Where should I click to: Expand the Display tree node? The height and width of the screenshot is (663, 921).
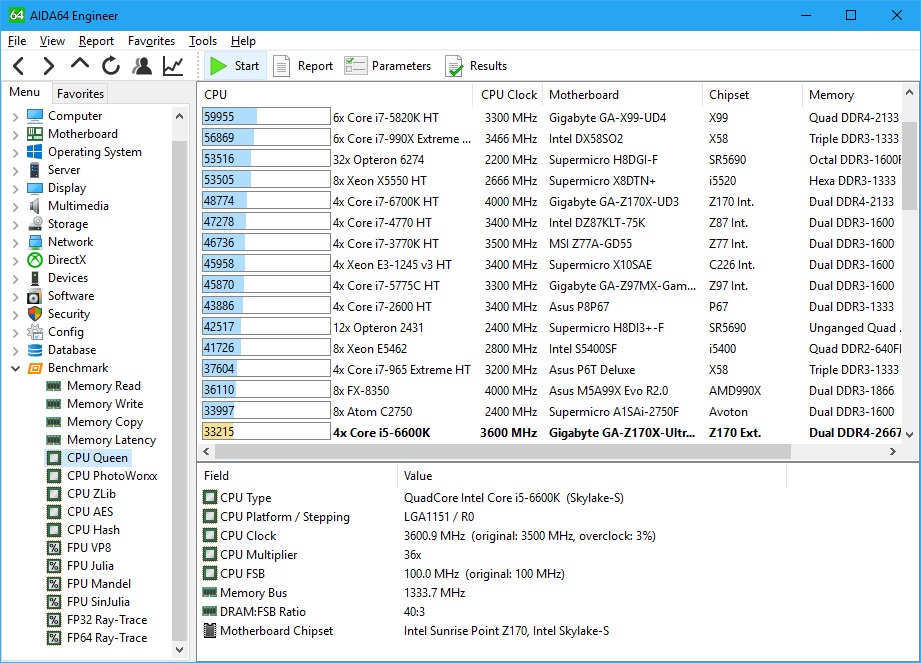(x=15, y=189)
